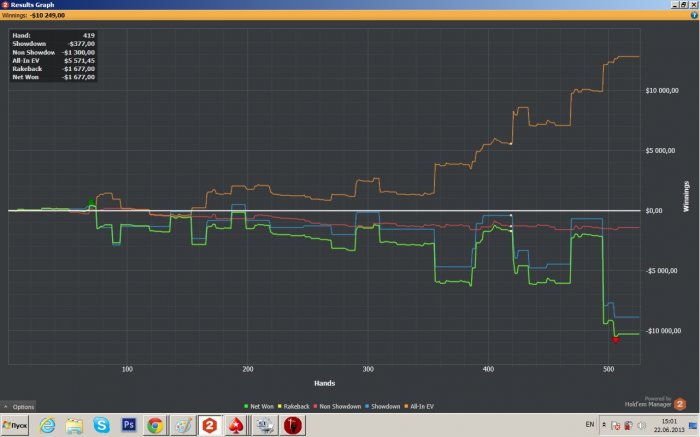The height and width of the screenshot is (437, 700).
Task: Expand the Options panel
Action: click(x=18, y=407)
